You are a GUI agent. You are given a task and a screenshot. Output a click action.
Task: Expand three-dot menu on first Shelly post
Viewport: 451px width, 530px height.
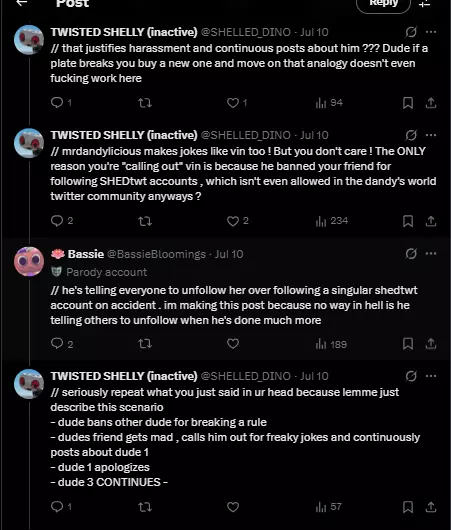coord(431,32)
